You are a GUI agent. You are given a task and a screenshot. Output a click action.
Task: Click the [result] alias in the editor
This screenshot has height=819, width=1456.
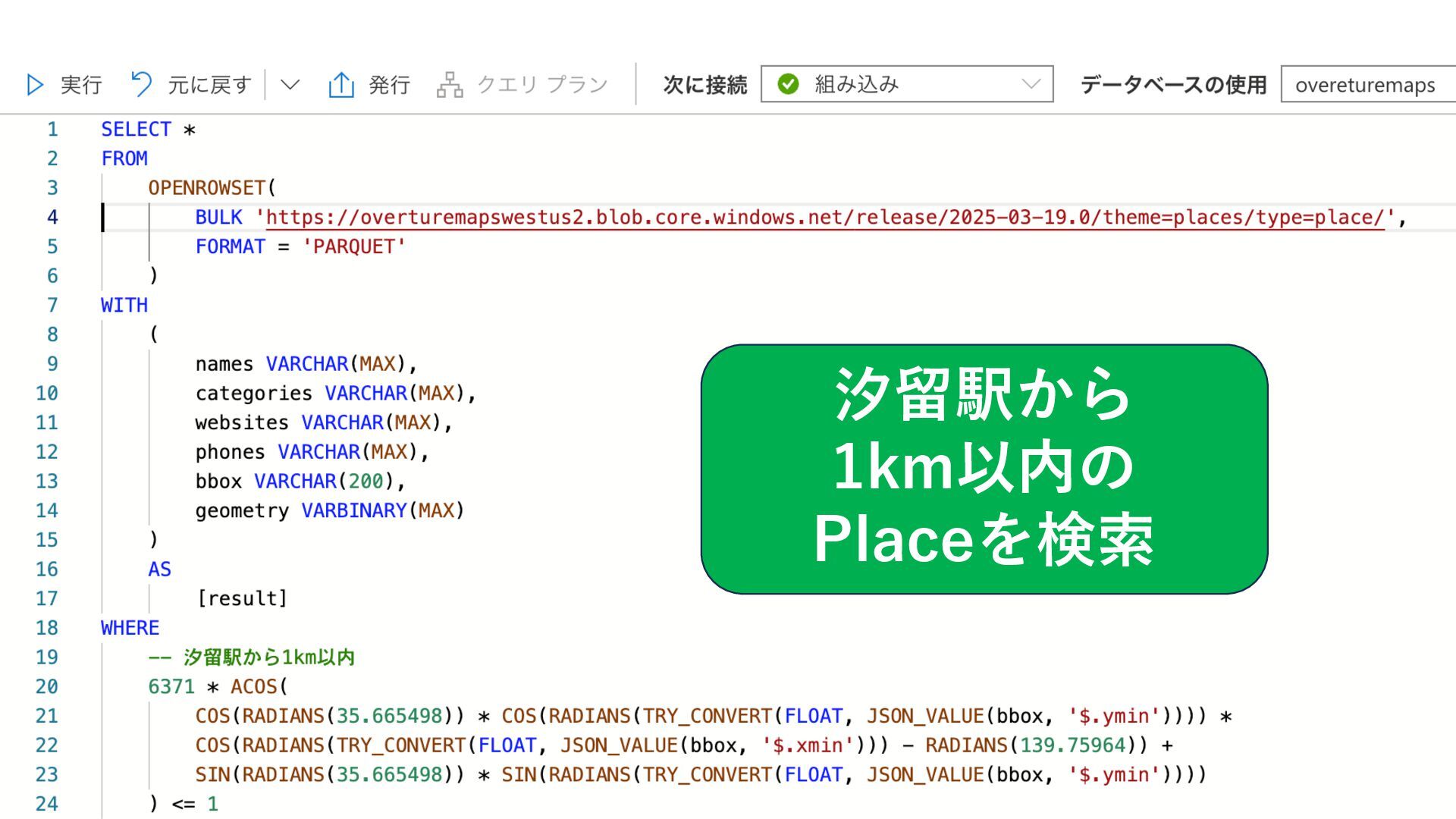point(242,598)
